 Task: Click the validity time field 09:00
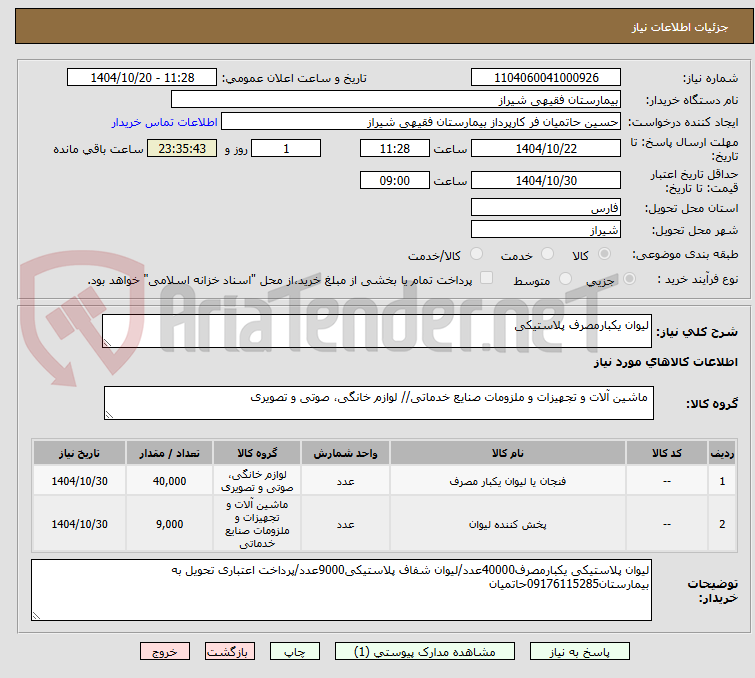(395, 181)
